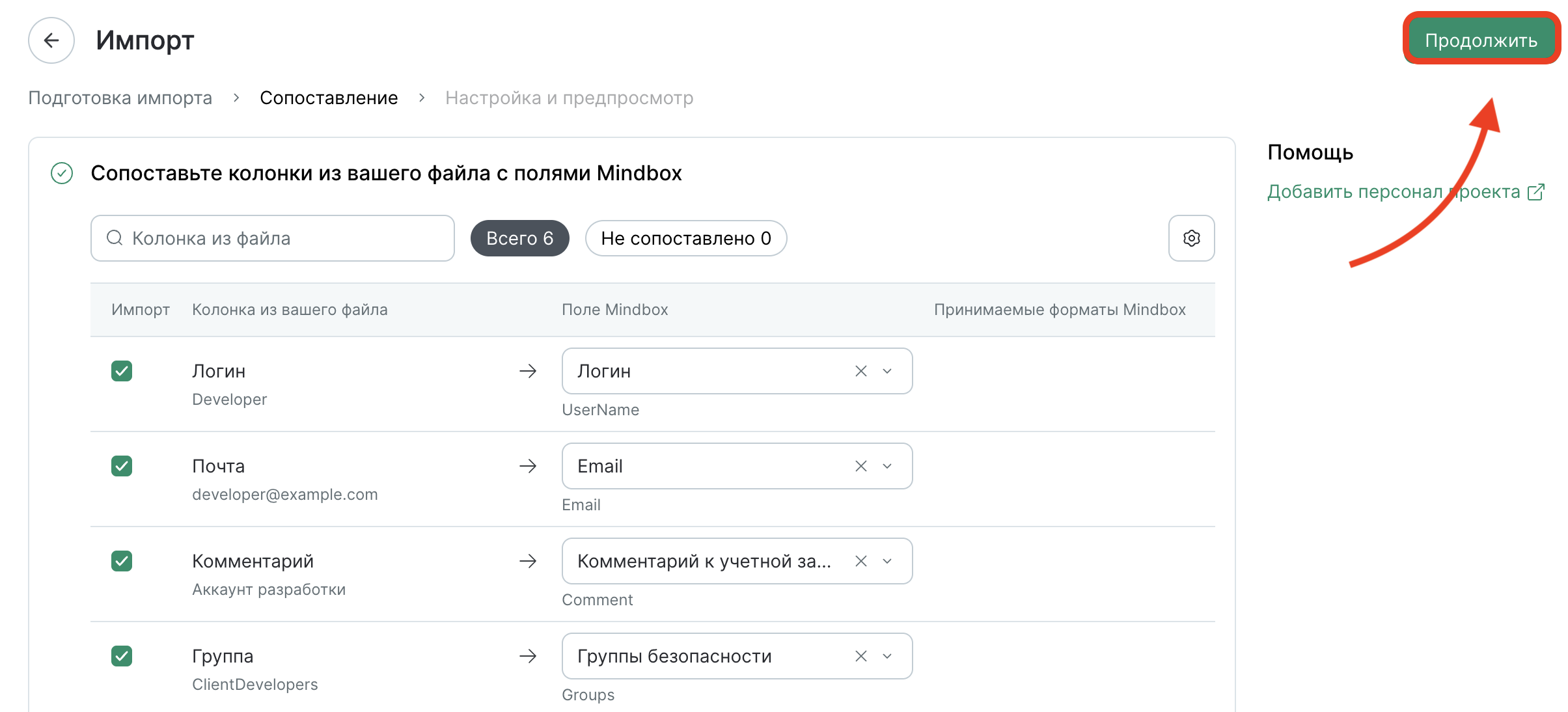This screenshot has height=712, width=1568.
Task: Click the Продолжить button
Action: 1481,40
